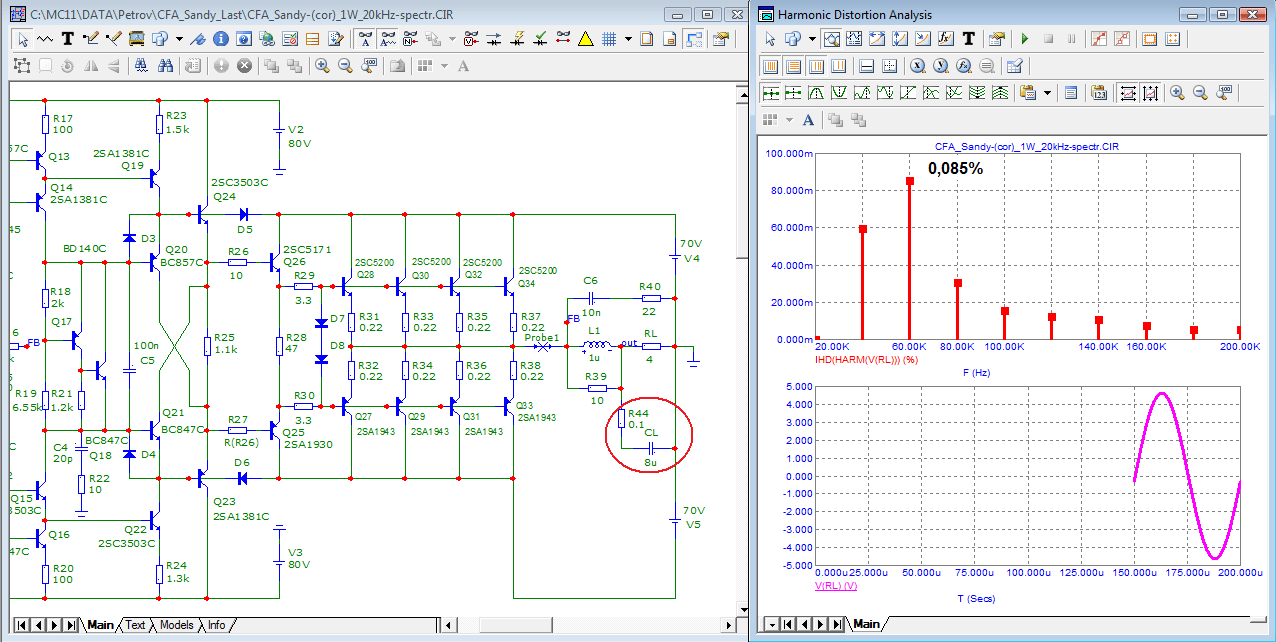
Task: Click the Help mode question icon
Action: click(x=243, y=39)
